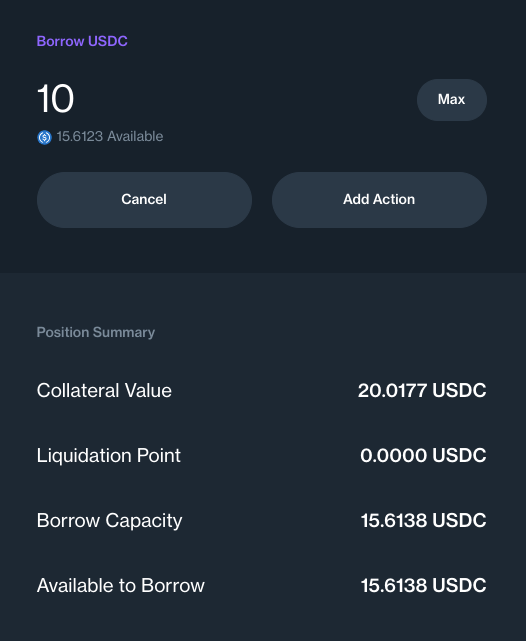This screenshot has width=526, height=641.
Task: Click the Max button
Action: point(452,100)
